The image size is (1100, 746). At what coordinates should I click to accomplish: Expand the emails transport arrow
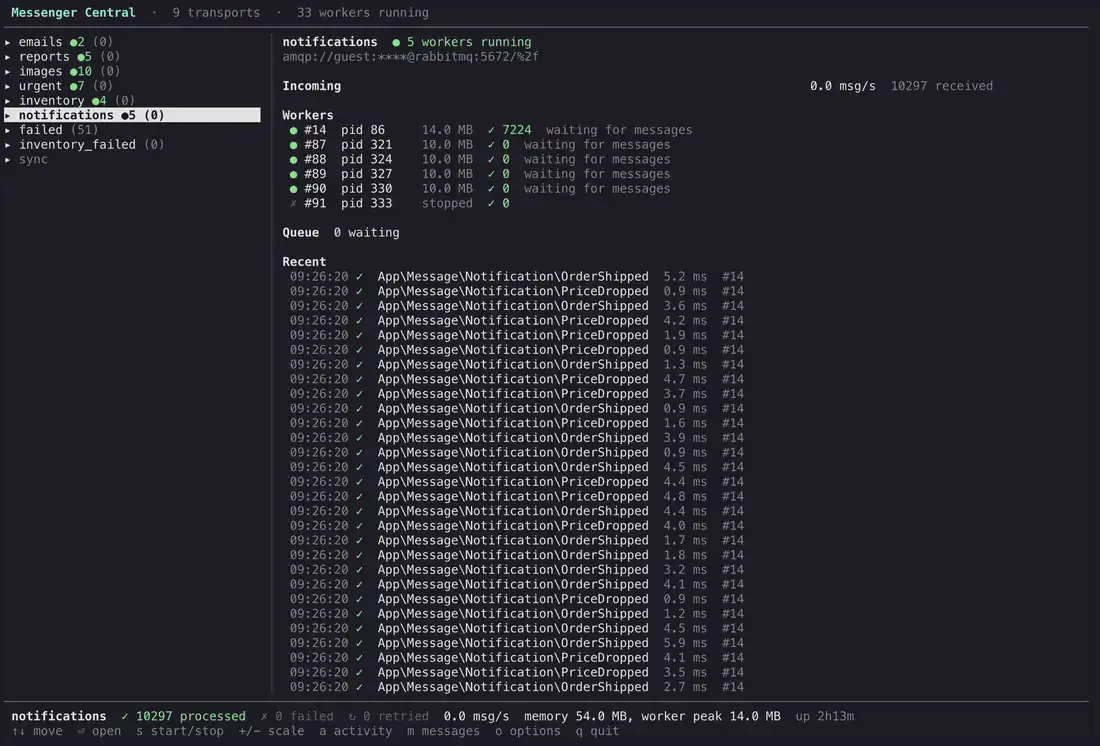[8, 42]
